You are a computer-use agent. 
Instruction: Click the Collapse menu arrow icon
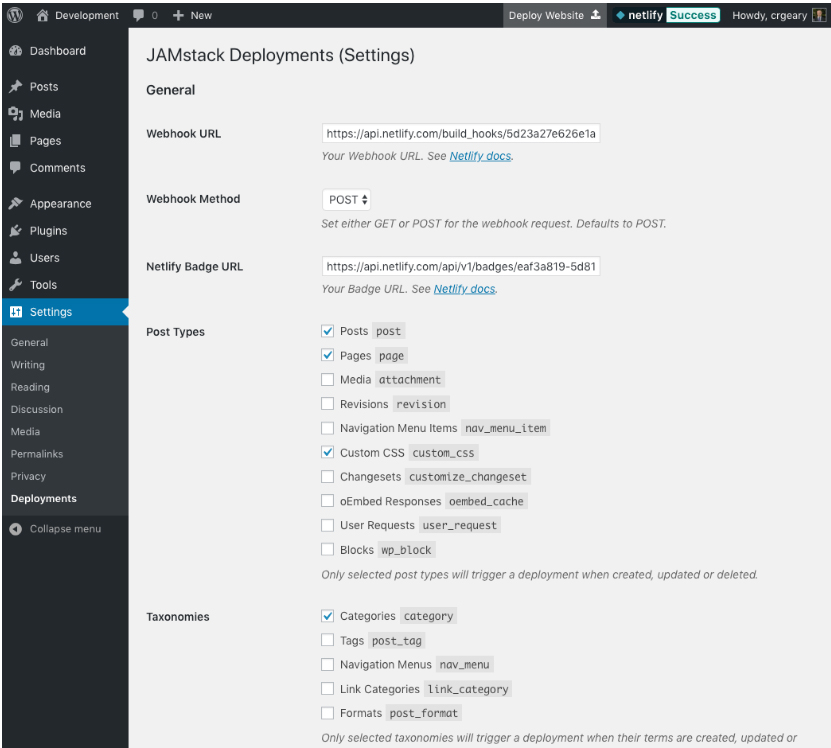click(17, 528)
